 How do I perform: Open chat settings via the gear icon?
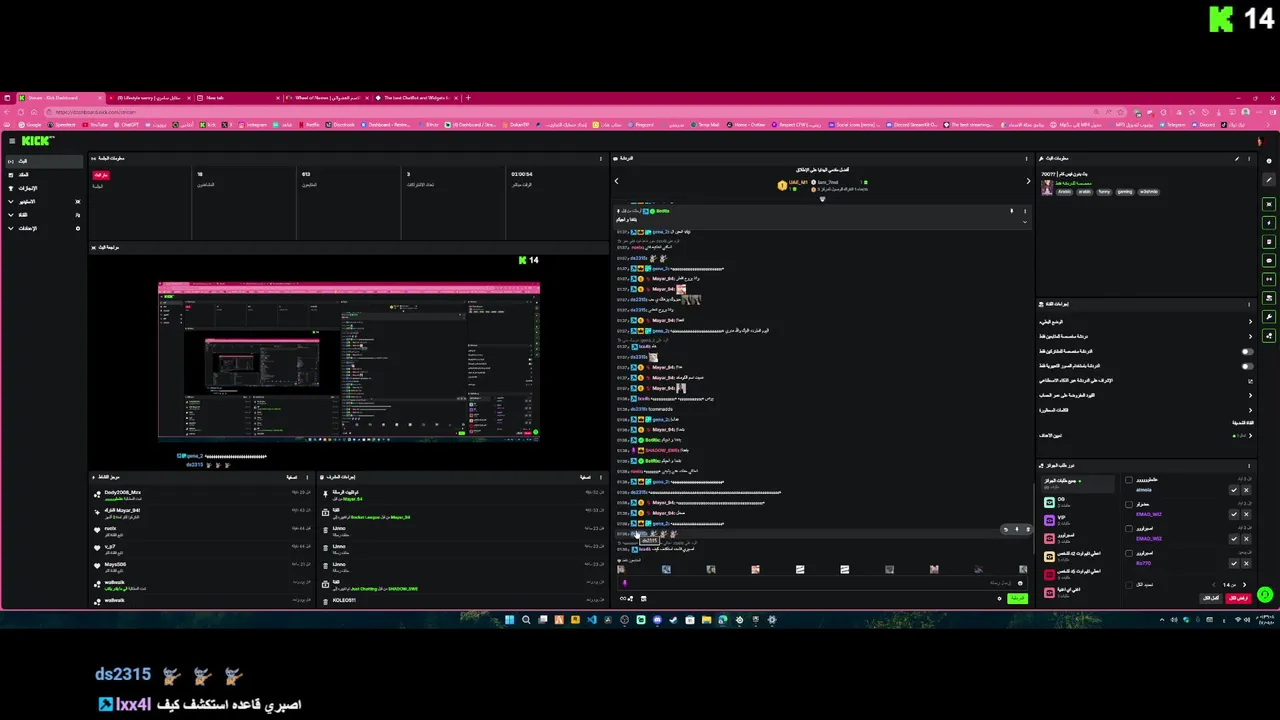coord(999,598)
